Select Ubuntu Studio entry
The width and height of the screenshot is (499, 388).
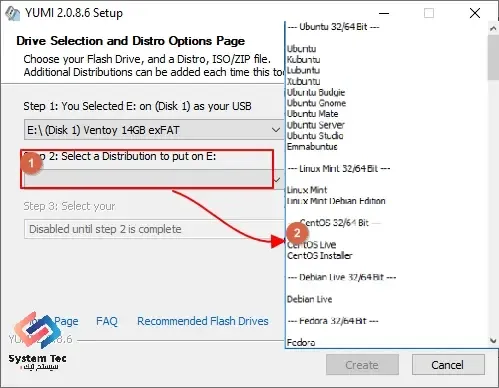click(x=315, y=136)
